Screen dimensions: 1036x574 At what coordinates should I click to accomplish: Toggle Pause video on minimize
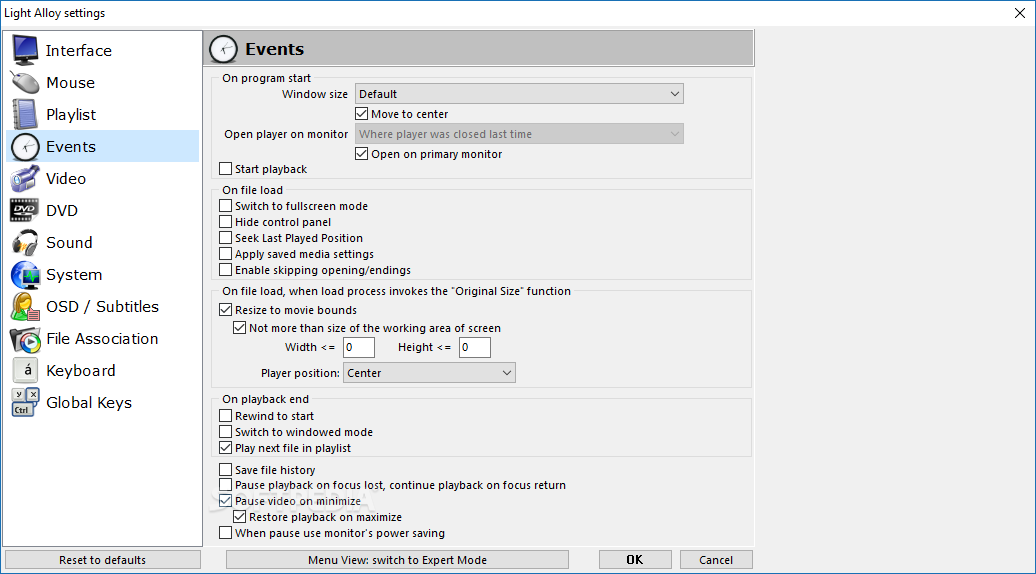pyautogui.click(x=225, y=501)
